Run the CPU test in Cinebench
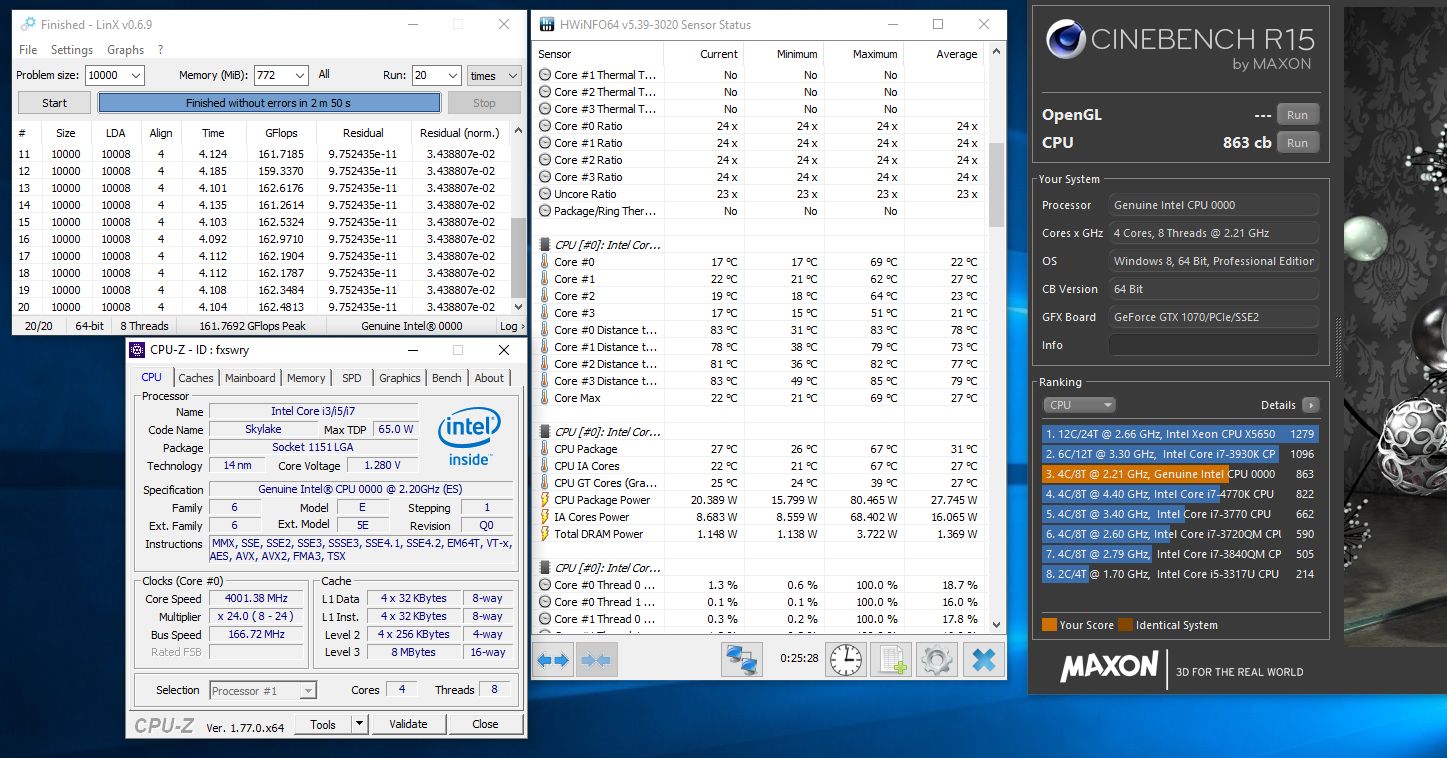Screen dimensions: 1447x758 coord(1297,143)
